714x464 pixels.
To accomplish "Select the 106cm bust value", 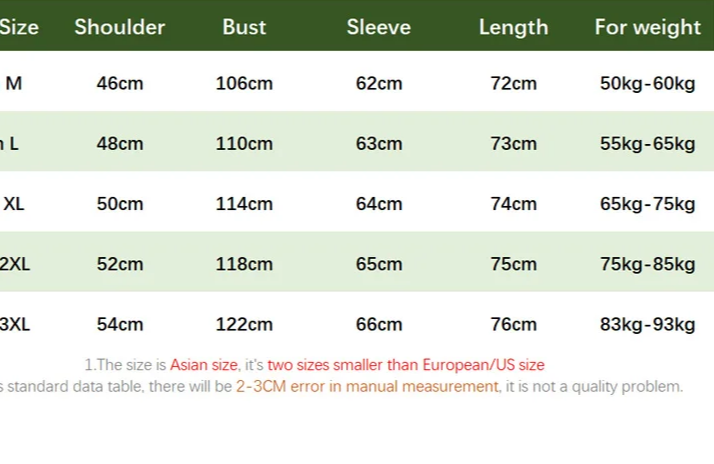I will coord(244,83).
